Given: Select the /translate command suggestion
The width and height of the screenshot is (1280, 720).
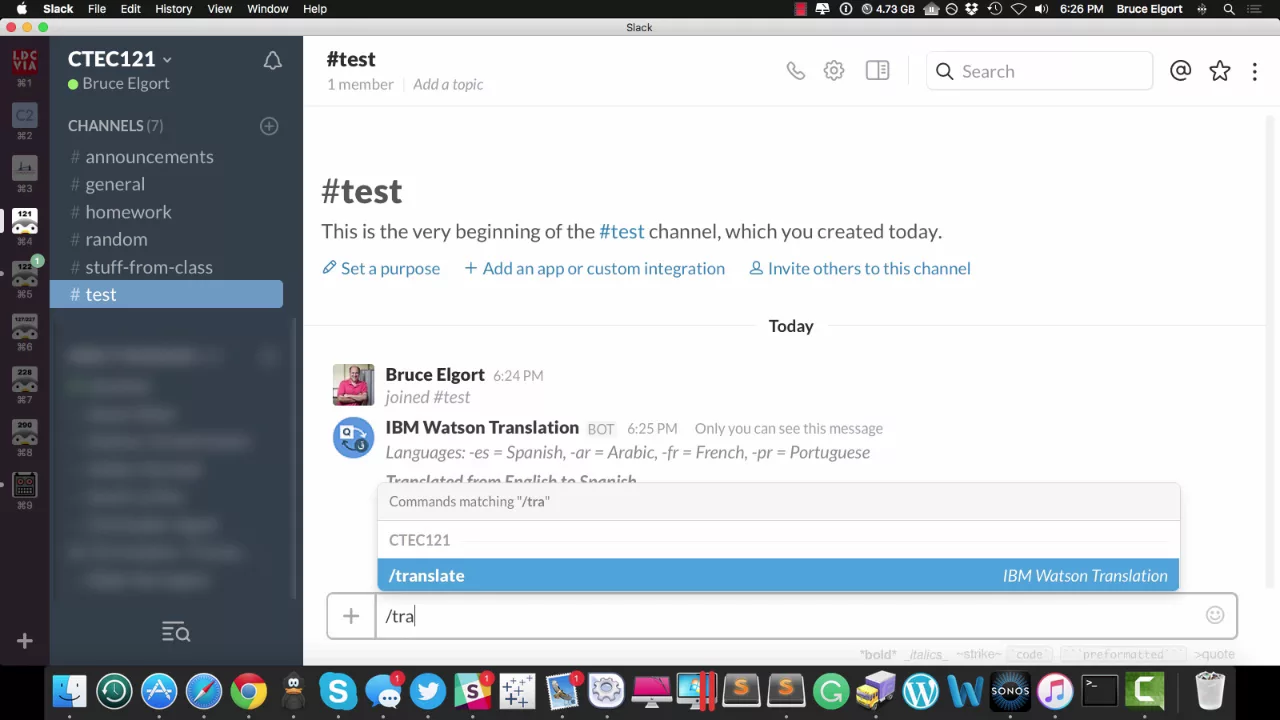Looking at the screenshot, I should [778, 576].
